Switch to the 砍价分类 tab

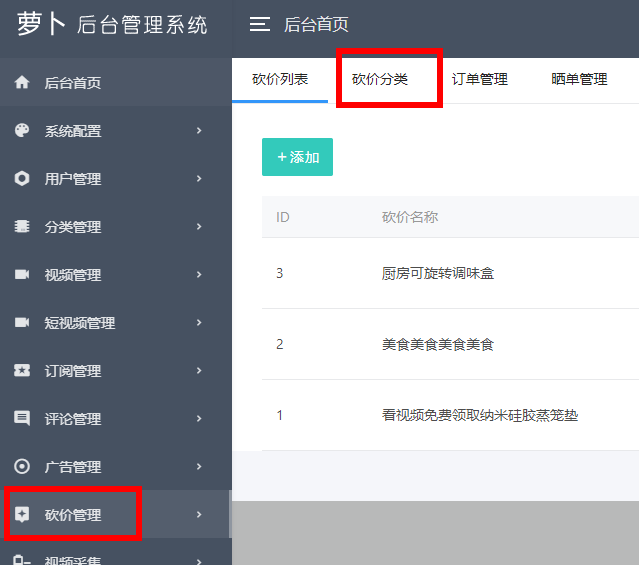pos(380,79)
